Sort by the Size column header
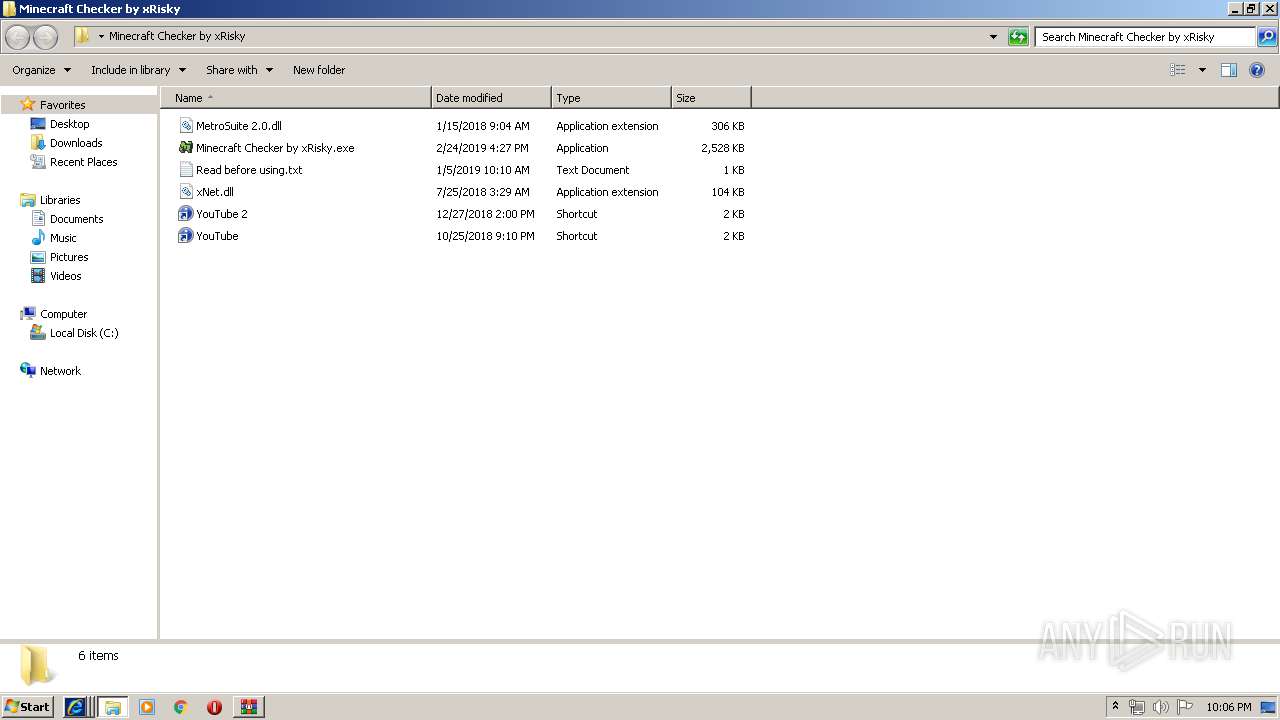 (x=711, y=98)
